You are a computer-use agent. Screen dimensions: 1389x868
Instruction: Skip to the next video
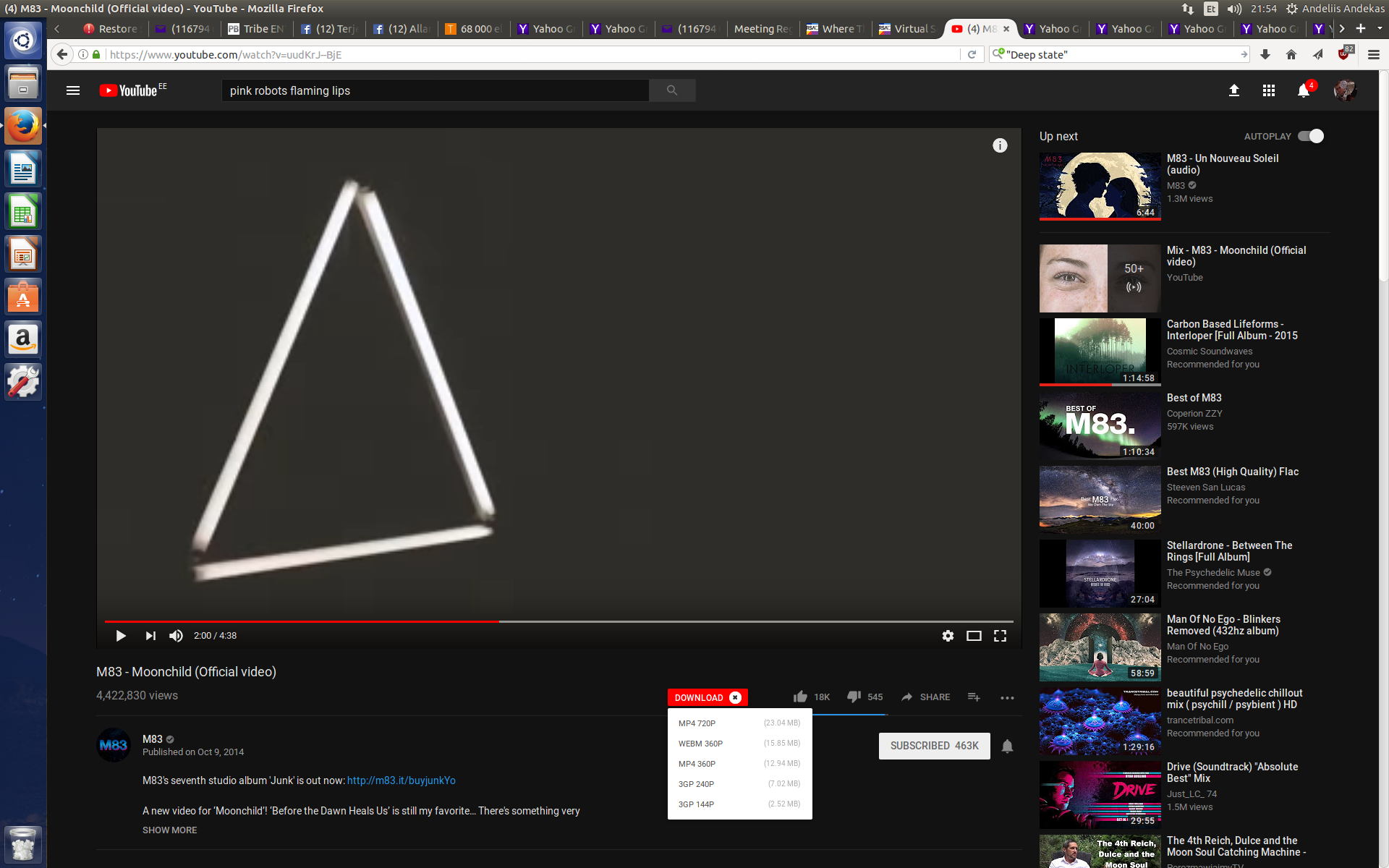[x=150, y=636]
